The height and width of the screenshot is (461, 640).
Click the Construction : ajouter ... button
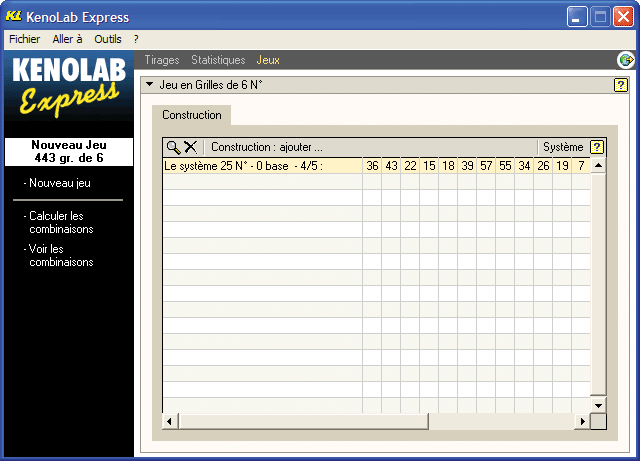pyautogui.click(x=267, y=147)
